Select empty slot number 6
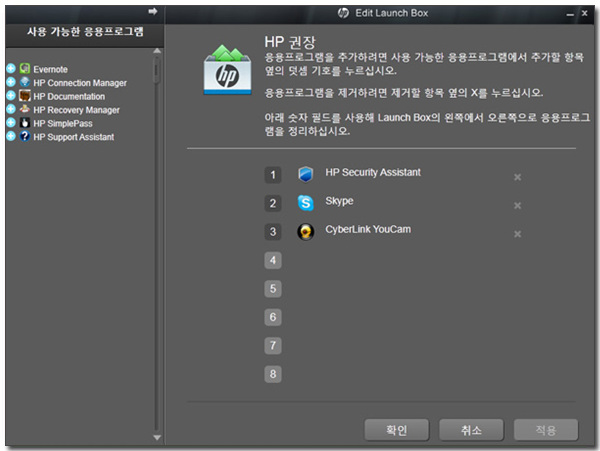Image resolution: width=600 pixels, height=451 pixels. pyautogui.click(x=273, y=317)
